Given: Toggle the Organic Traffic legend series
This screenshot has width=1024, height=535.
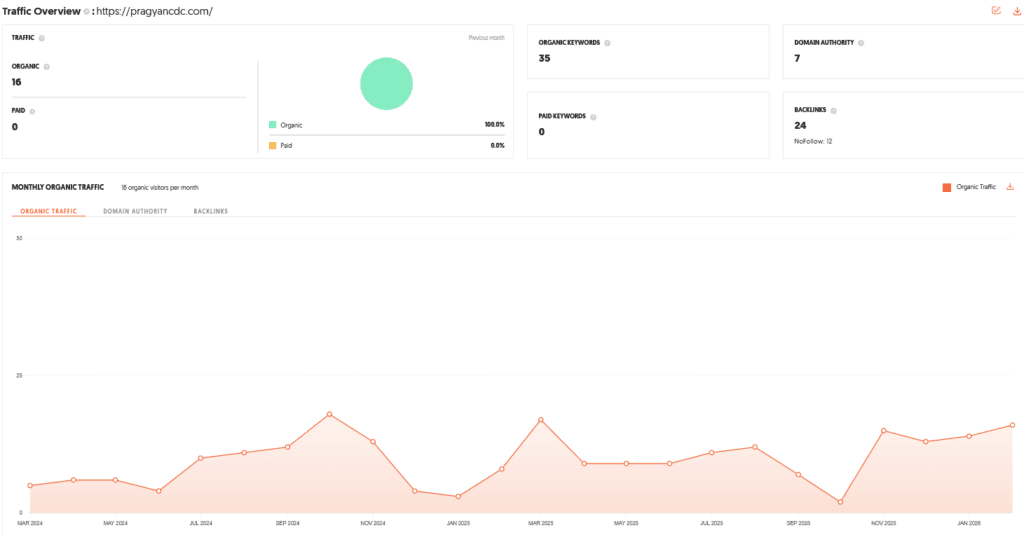Looking at the screenshot, I should pos(968,187).
